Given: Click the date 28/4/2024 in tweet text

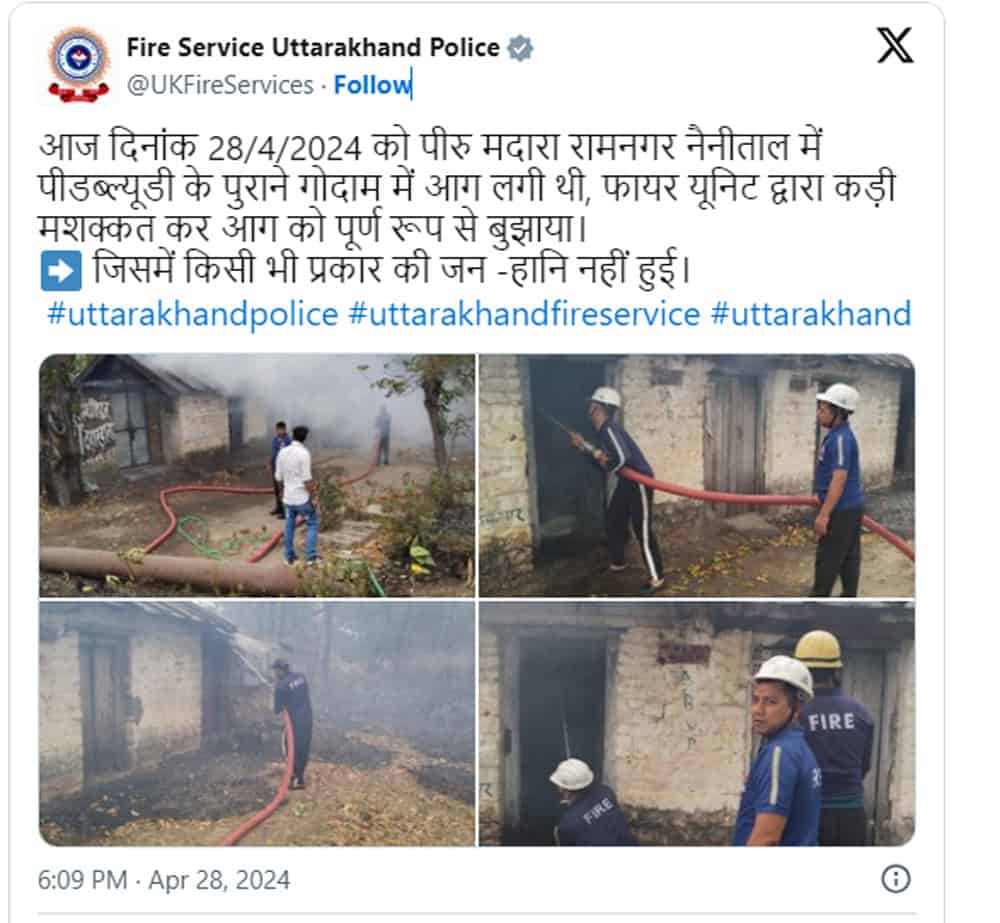Looking at the screenshot, I should pos(285,149).
